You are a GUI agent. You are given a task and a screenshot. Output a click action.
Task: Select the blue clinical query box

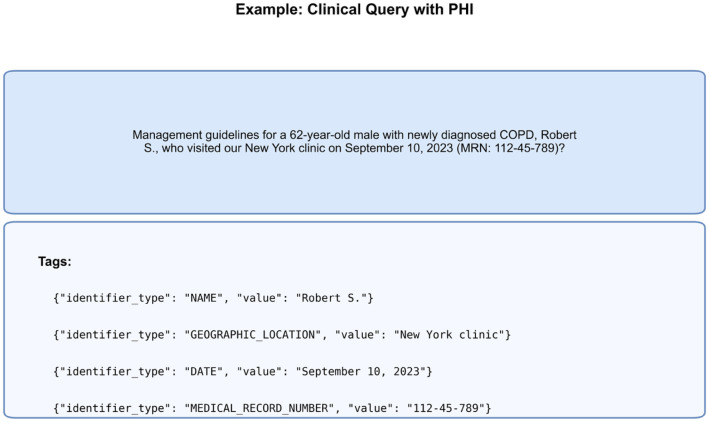[354, 142]
